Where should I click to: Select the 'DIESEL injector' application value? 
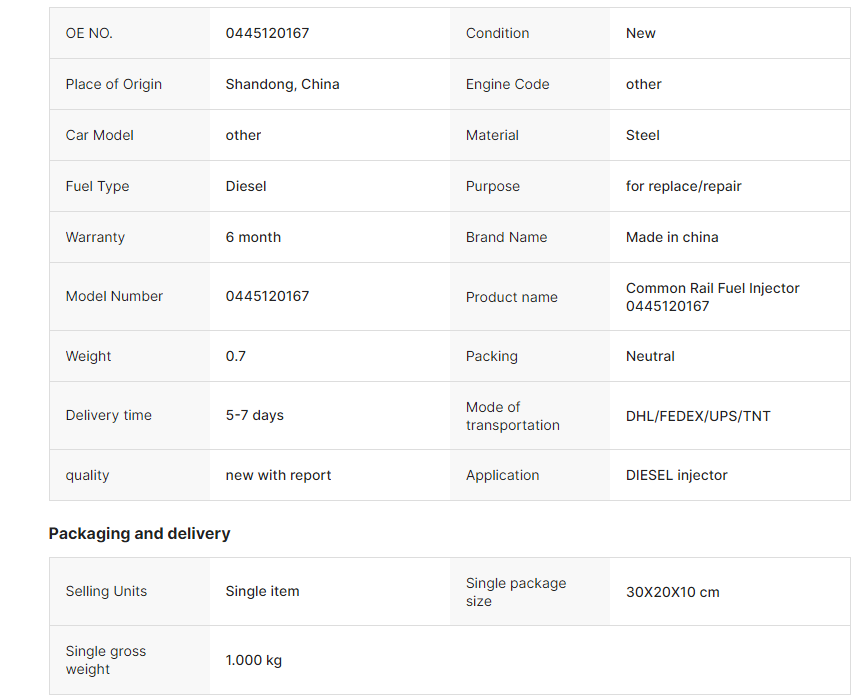coord(676,475)
